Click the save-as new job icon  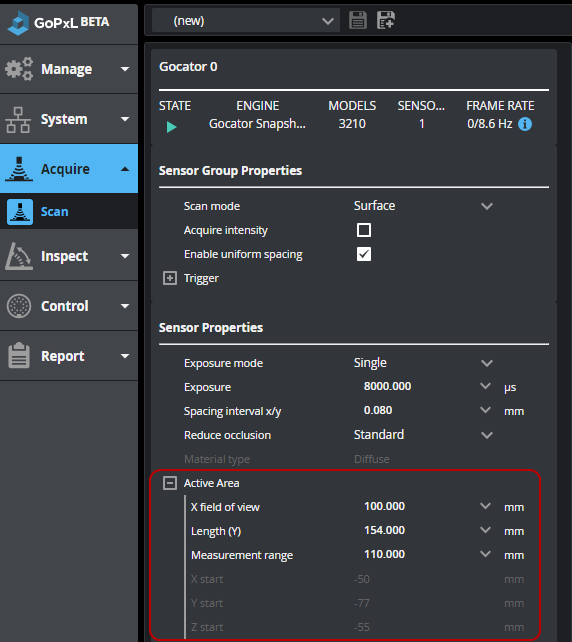pyautogui.click(x=386, y=20)
